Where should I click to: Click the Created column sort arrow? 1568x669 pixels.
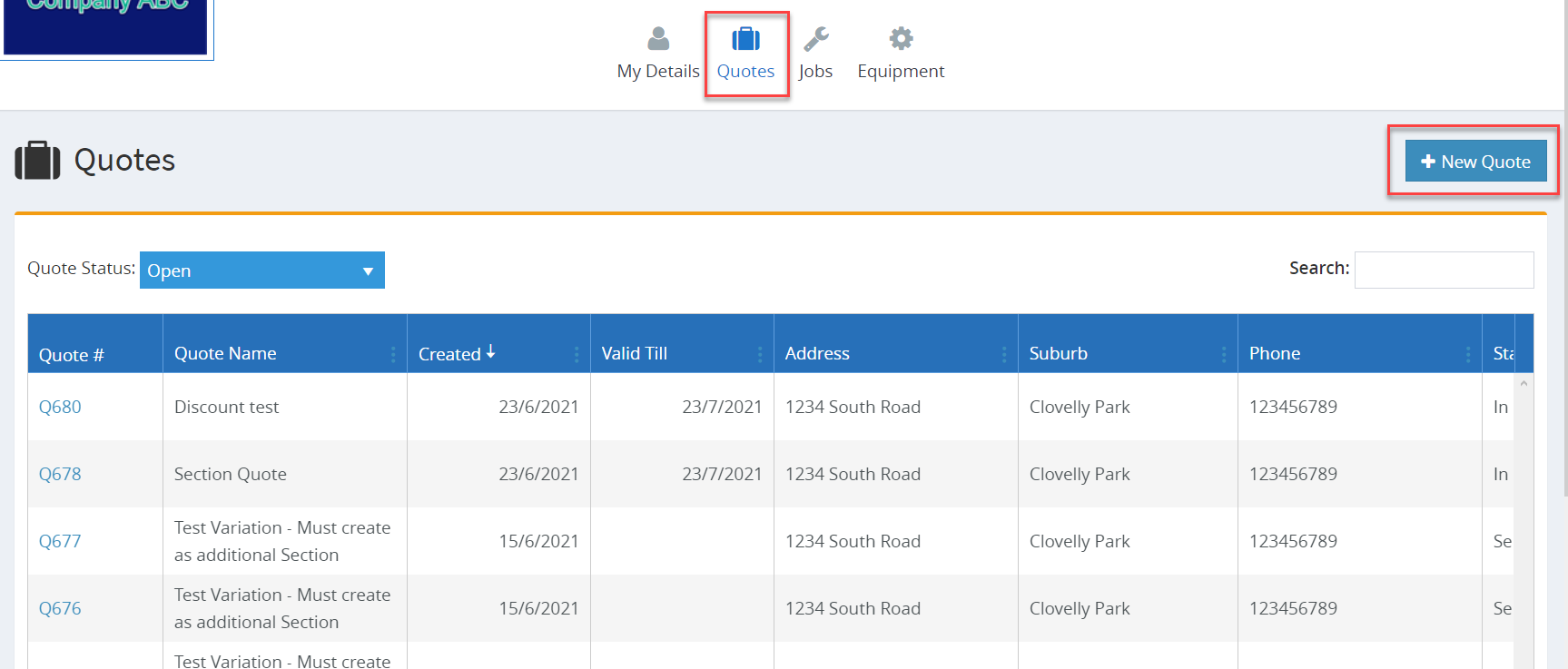click(490, 352)
